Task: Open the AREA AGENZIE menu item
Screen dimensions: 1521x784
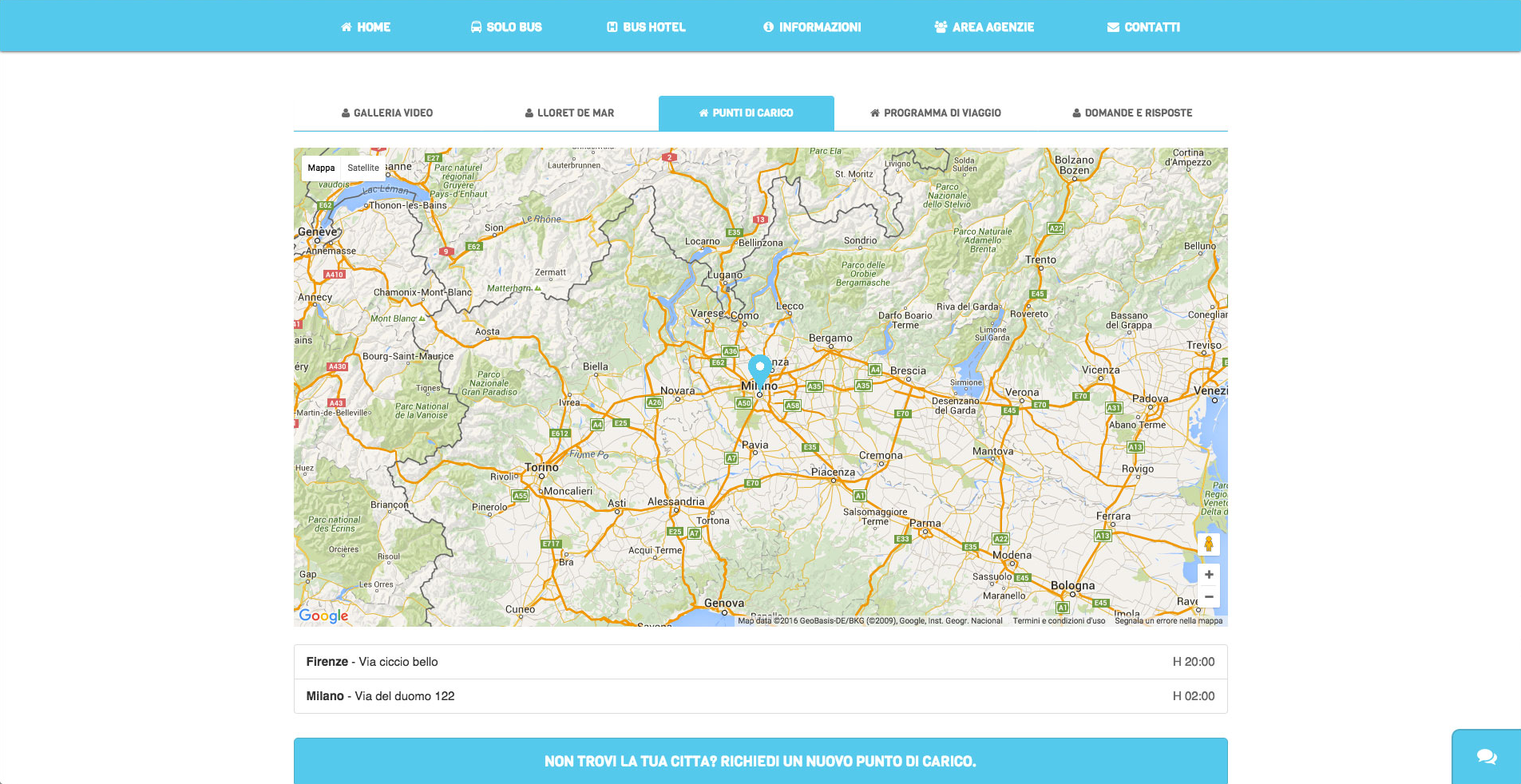Action: (x=984, y=27)
